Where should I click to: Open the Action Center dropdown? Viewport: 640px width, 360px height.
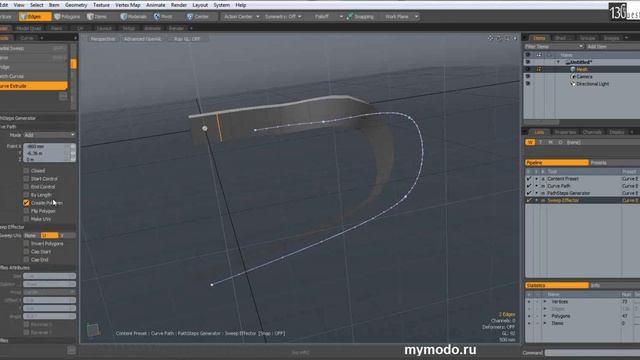click(242, 17)
